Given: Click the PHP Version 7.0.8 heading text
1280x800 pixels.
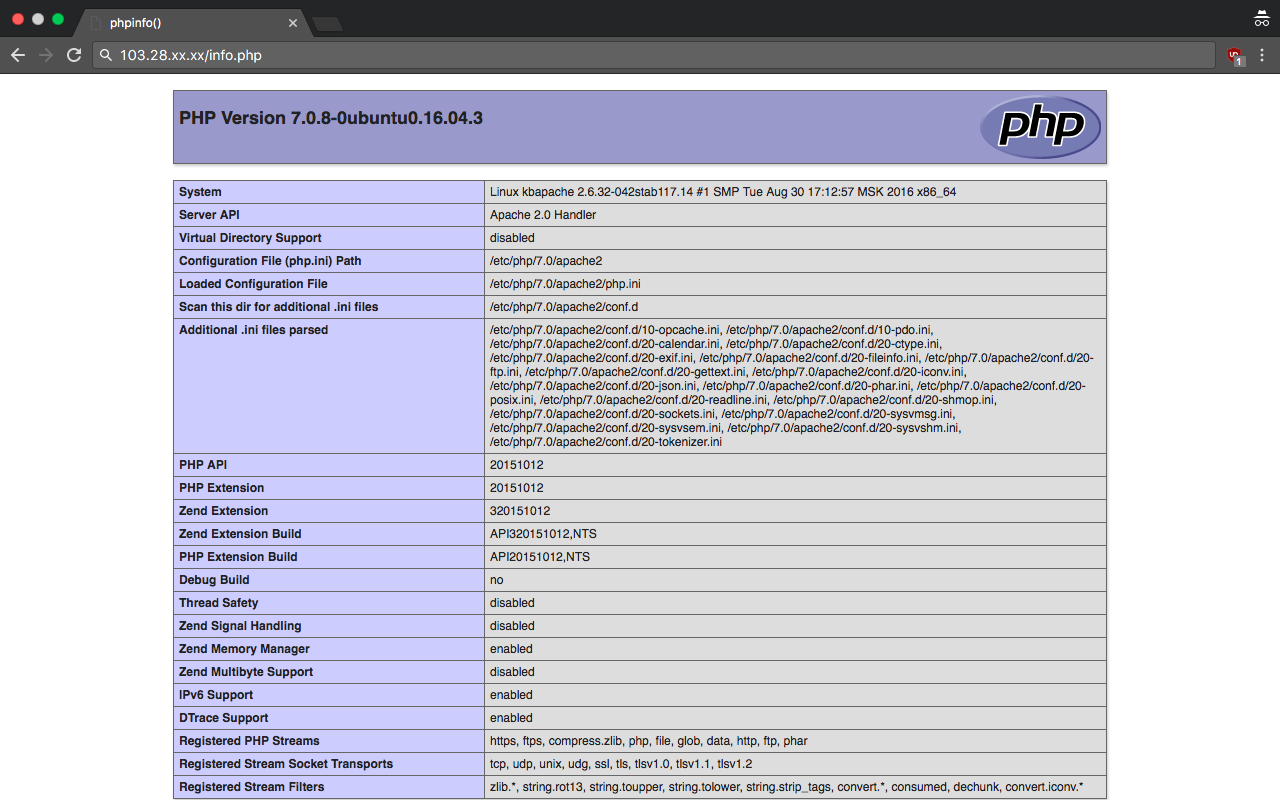Looking at the screenshot, I should click(x=331, y=118).
